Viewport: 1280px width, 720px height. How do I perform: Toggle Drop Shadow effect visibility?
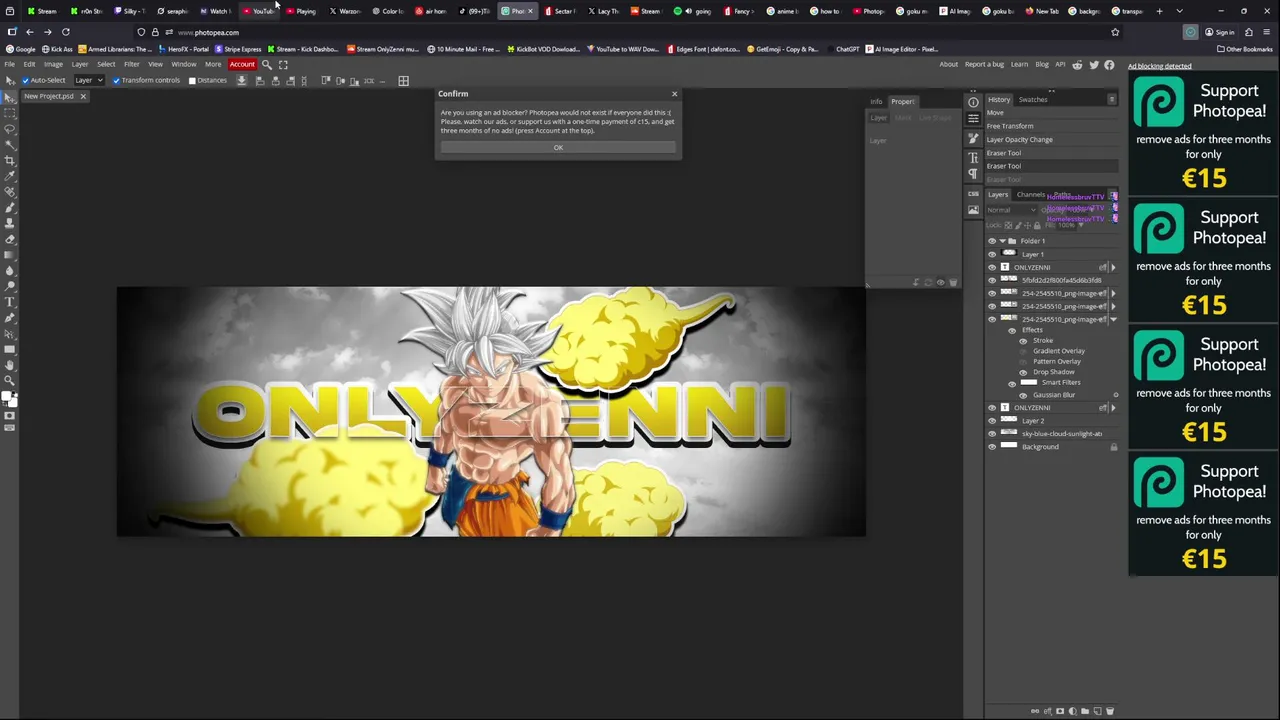(x=1023, y=372)
